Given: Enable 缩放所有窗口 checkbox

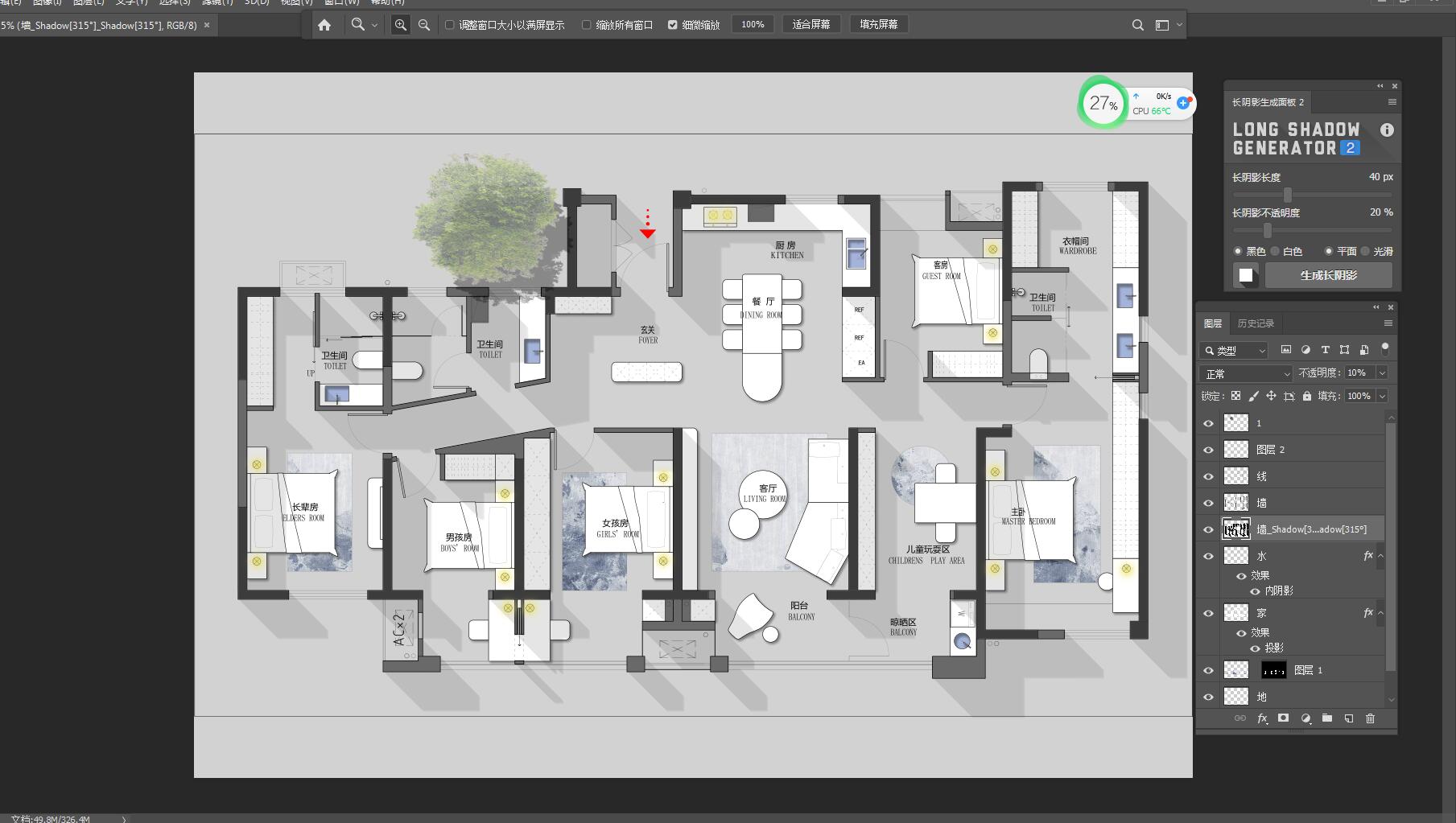Looking at the screenshot, I should (x=587, y=25).
